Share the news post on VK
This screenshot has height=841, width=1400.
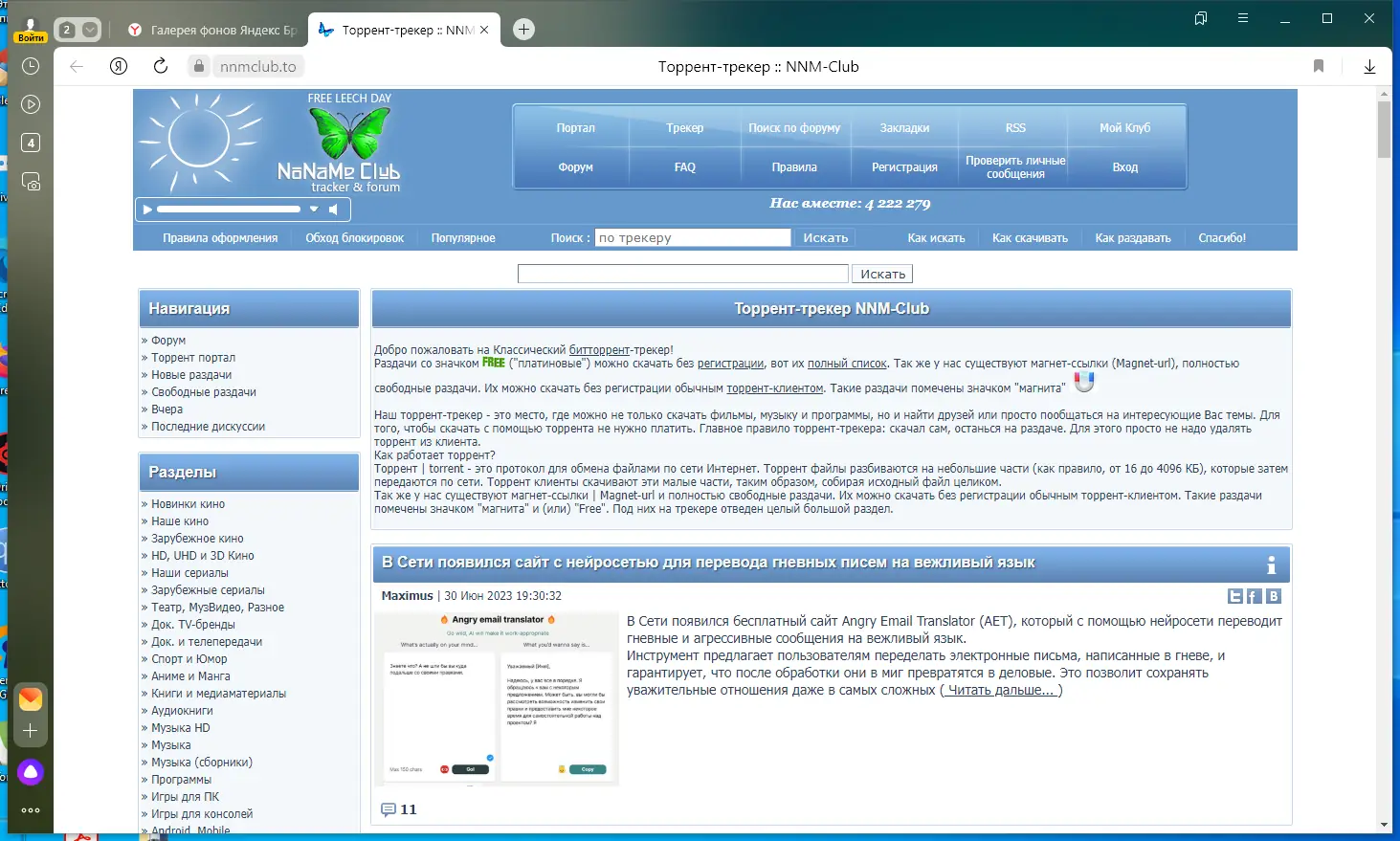pos(1274,596)
